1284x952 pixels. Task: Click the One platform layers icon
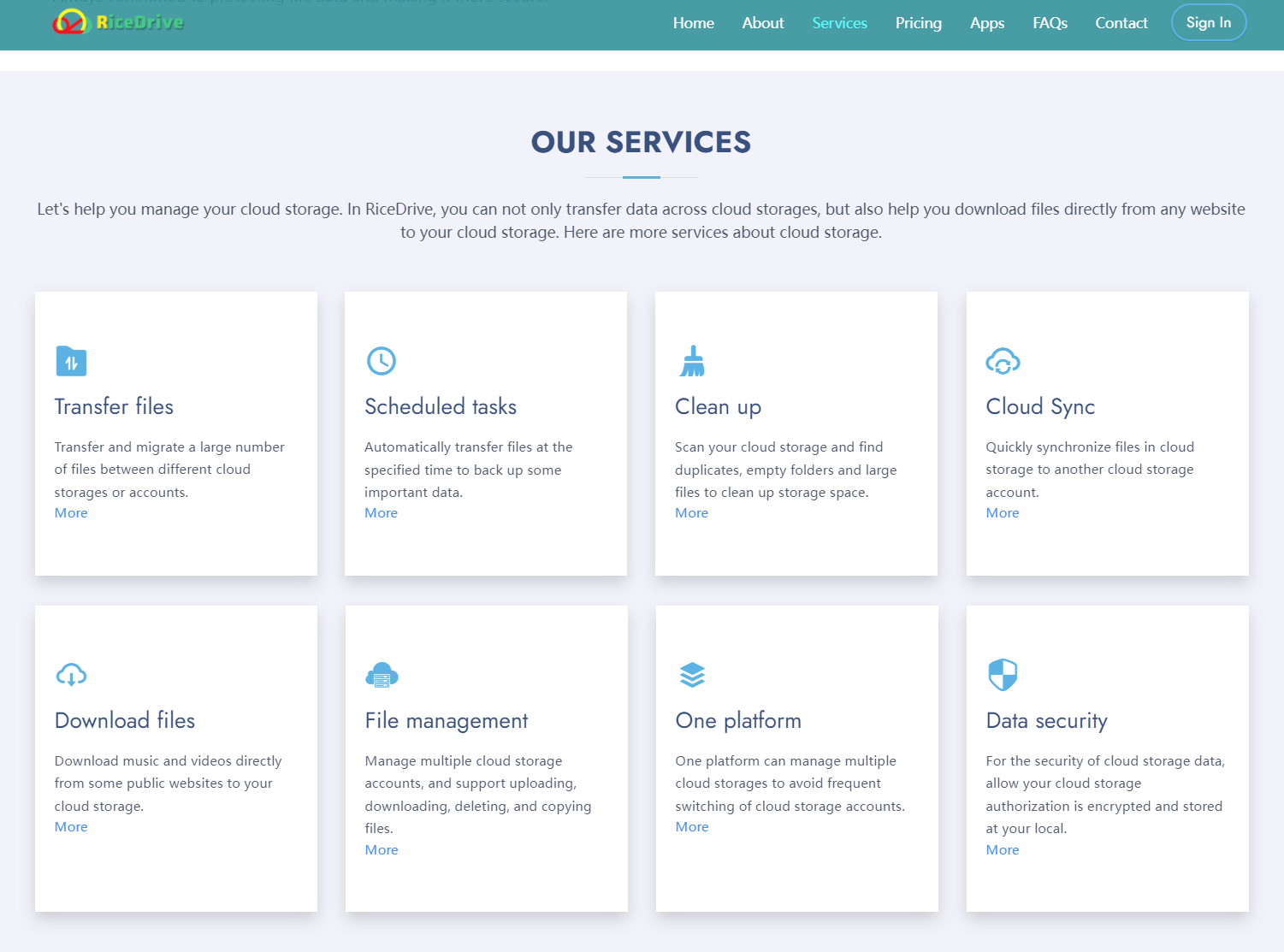point(692,675)
